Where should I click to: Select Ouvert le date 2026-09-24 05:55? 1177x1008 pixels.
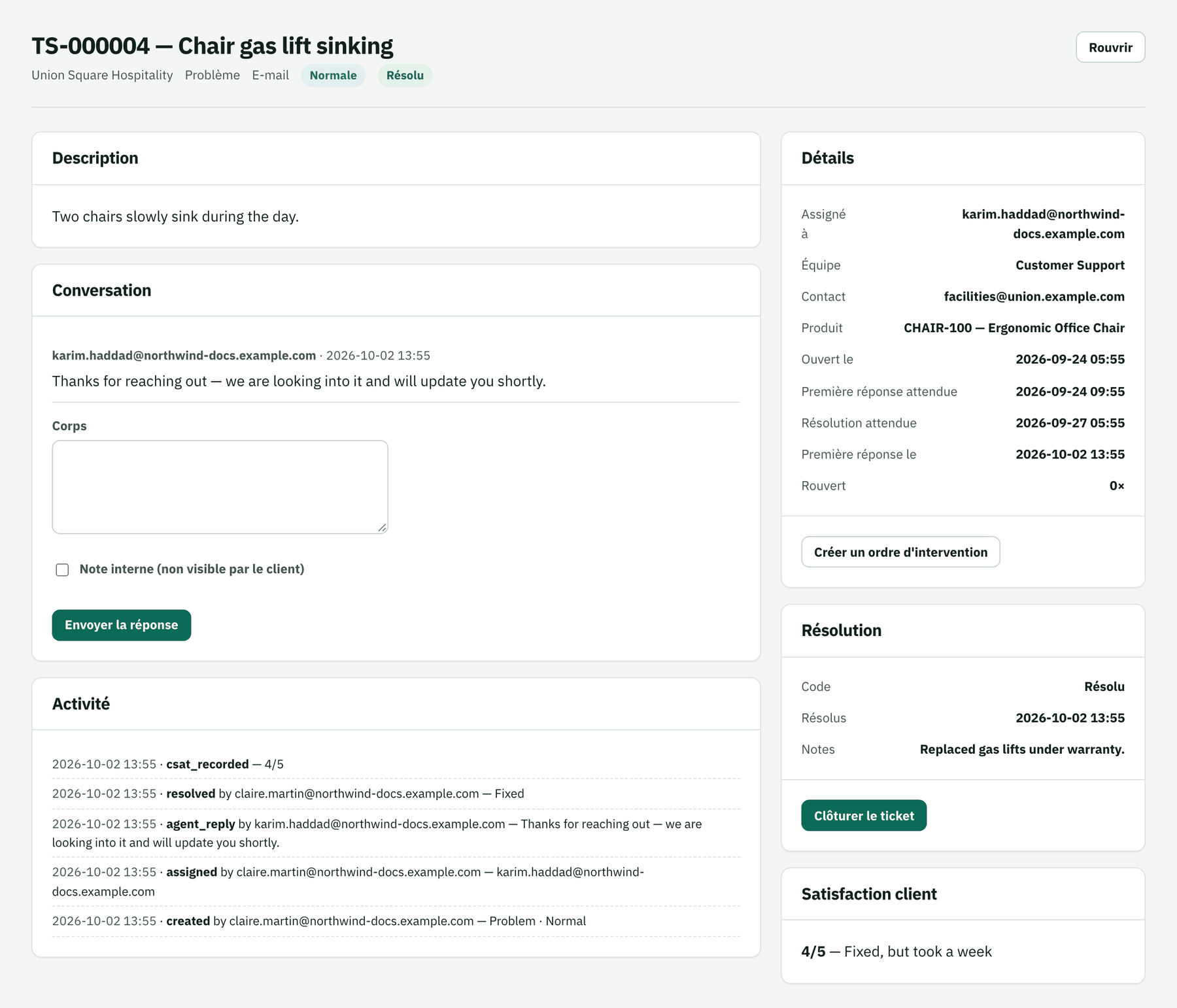pyautogui.click(x=1070, y=359)
